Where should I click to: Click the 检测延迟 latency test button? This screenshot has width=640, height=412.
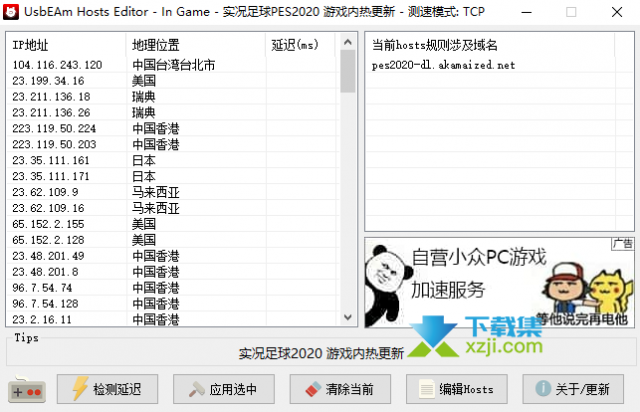(x=107, y=389)
